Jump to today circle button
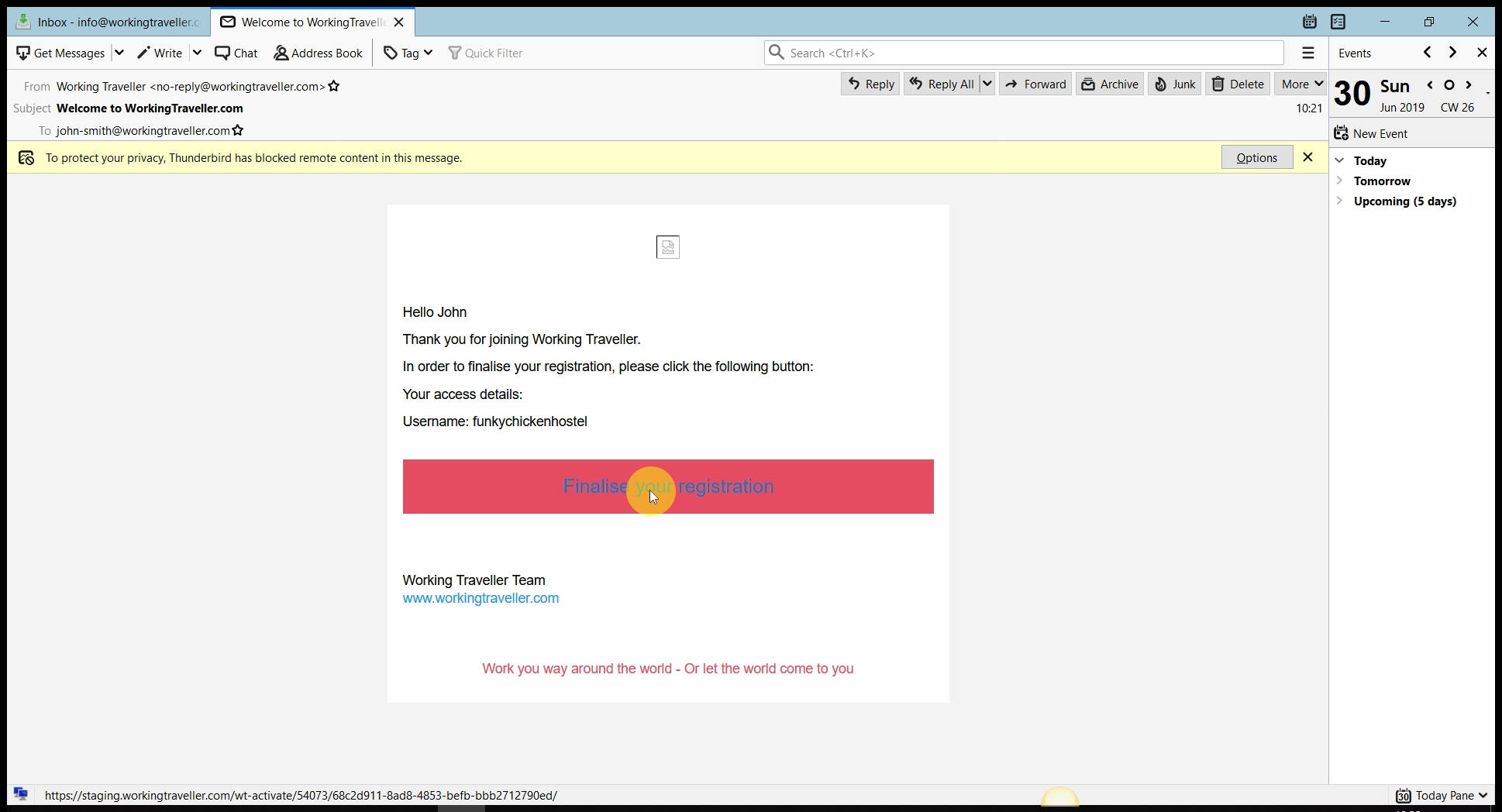 point(1449,85)
